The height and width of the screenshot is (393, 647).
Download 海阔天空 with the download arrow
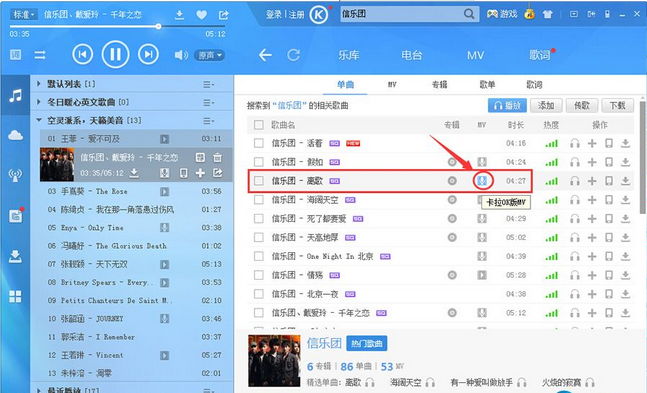tap(626, 200)
